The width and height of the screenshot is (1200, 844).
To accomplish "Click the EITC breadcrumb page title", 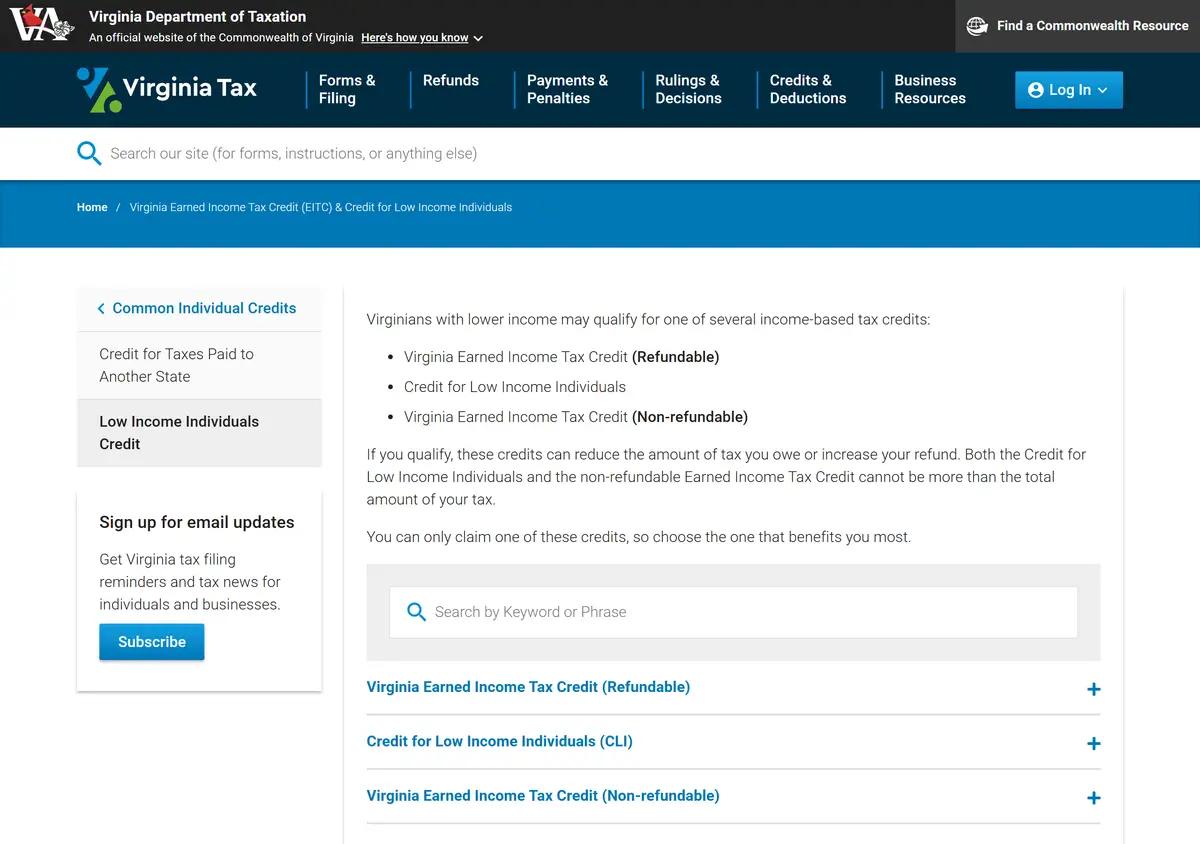I will (321, 207).
